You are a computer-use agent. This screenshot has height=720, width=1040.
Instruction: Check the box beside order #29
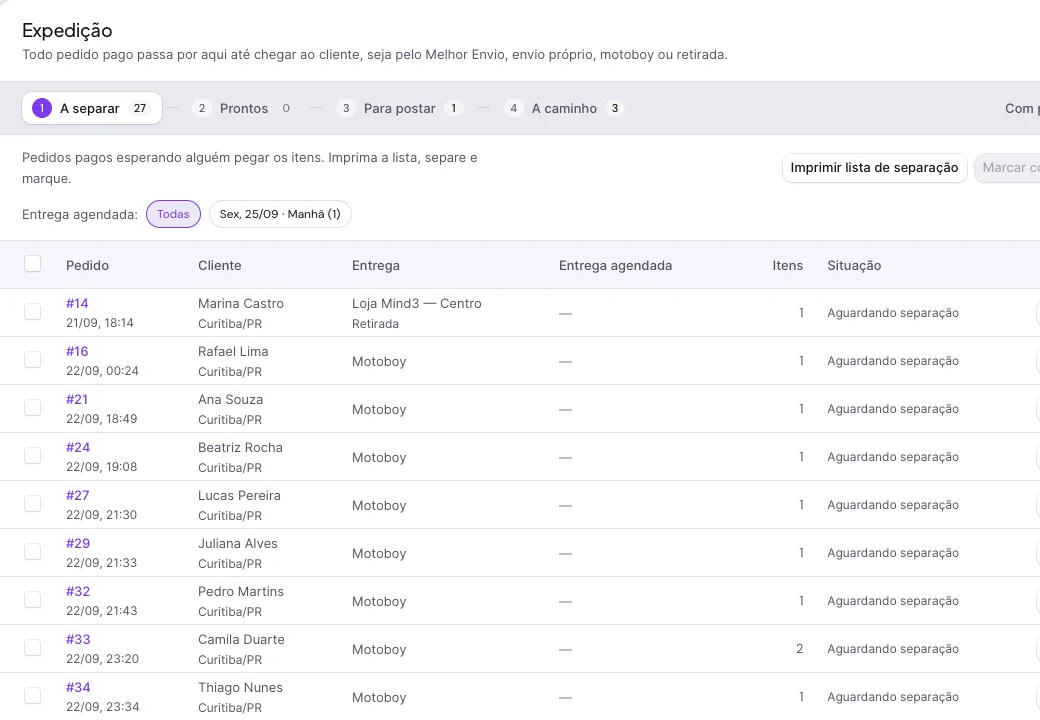coord(32,552)
